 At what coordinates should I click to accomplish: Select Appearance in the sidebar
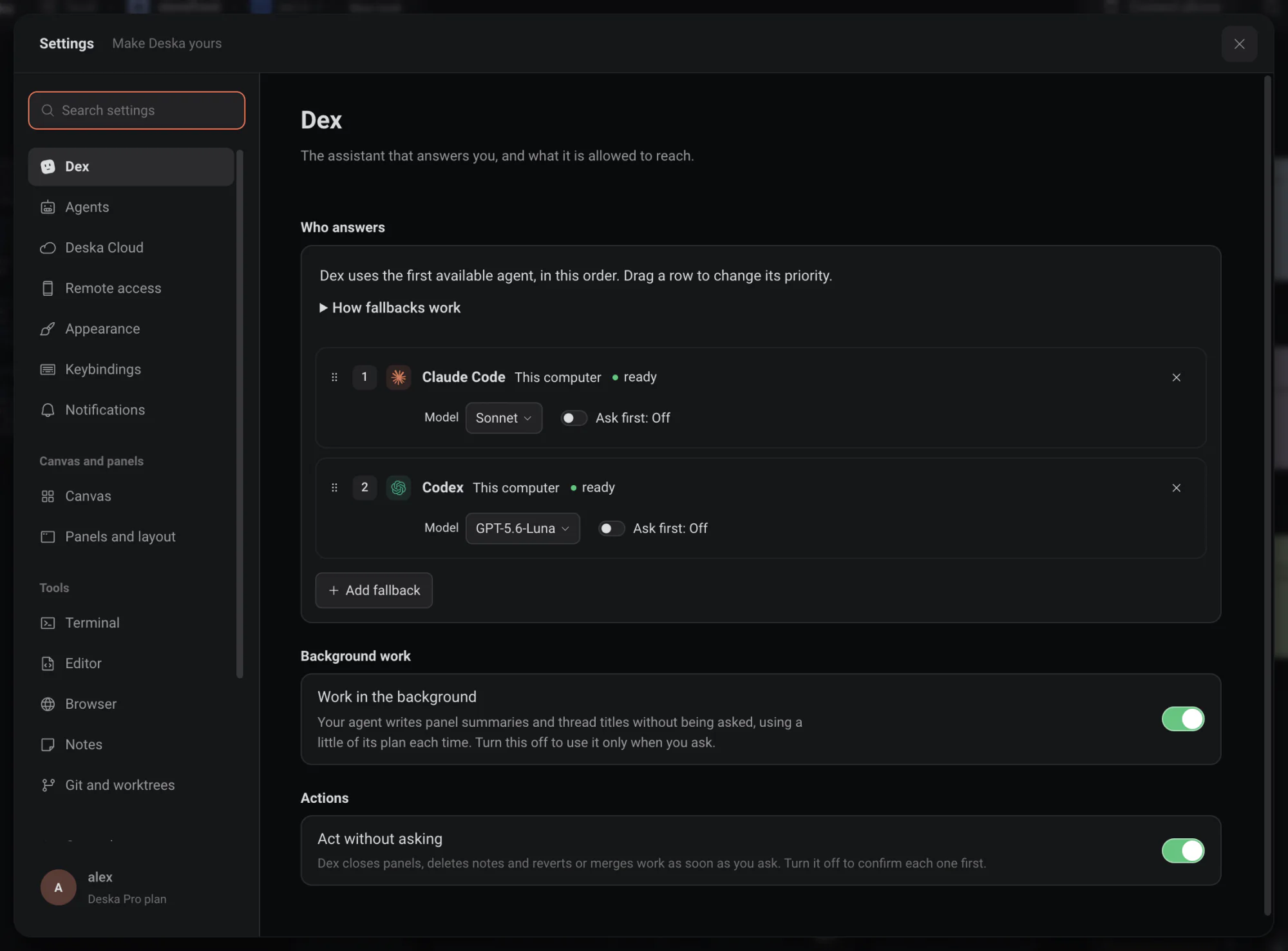[x=131, y=329]
